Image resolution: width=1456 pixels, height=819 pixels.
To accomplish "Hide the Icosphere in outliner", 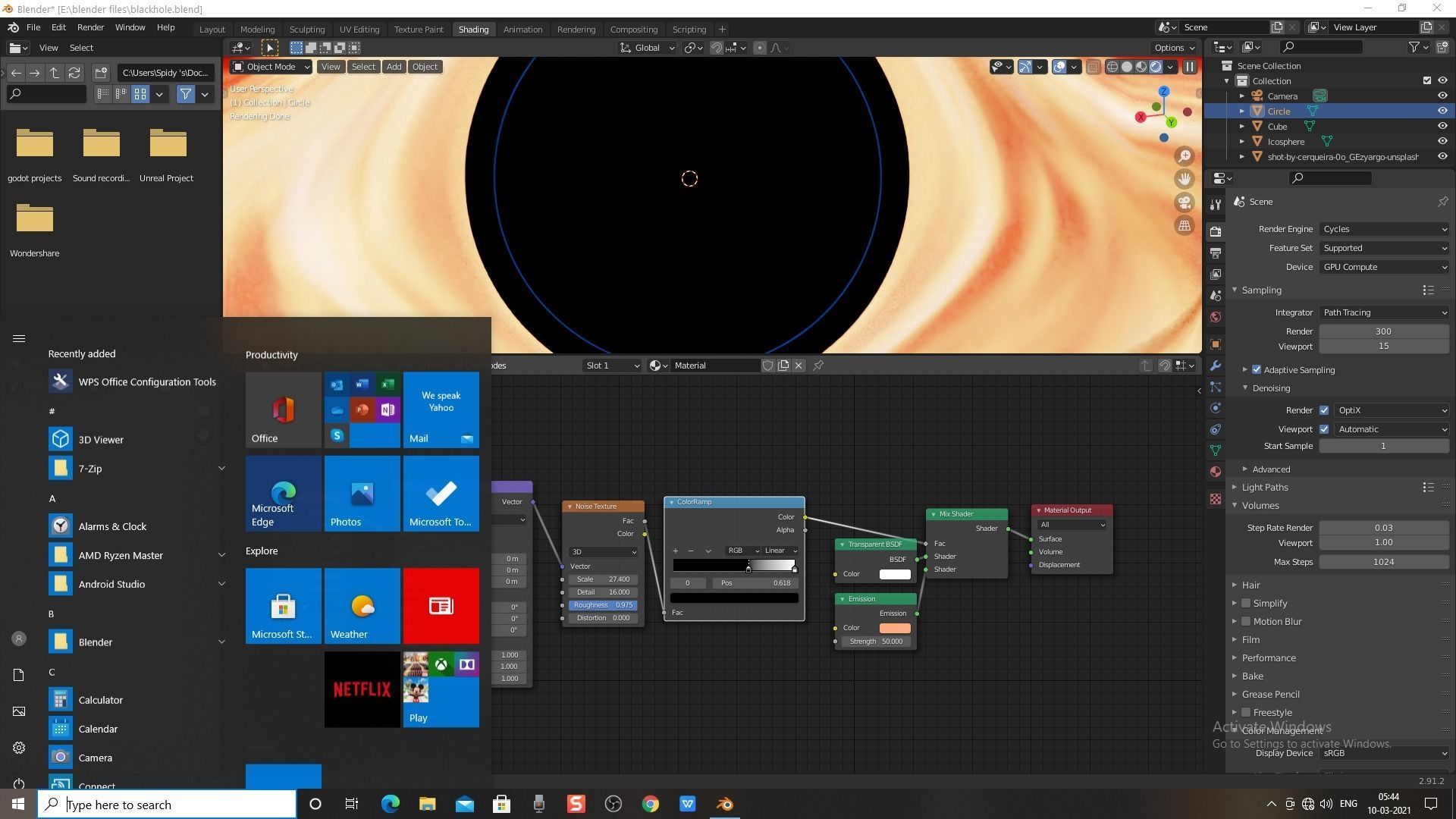I will coord(1442,142).
